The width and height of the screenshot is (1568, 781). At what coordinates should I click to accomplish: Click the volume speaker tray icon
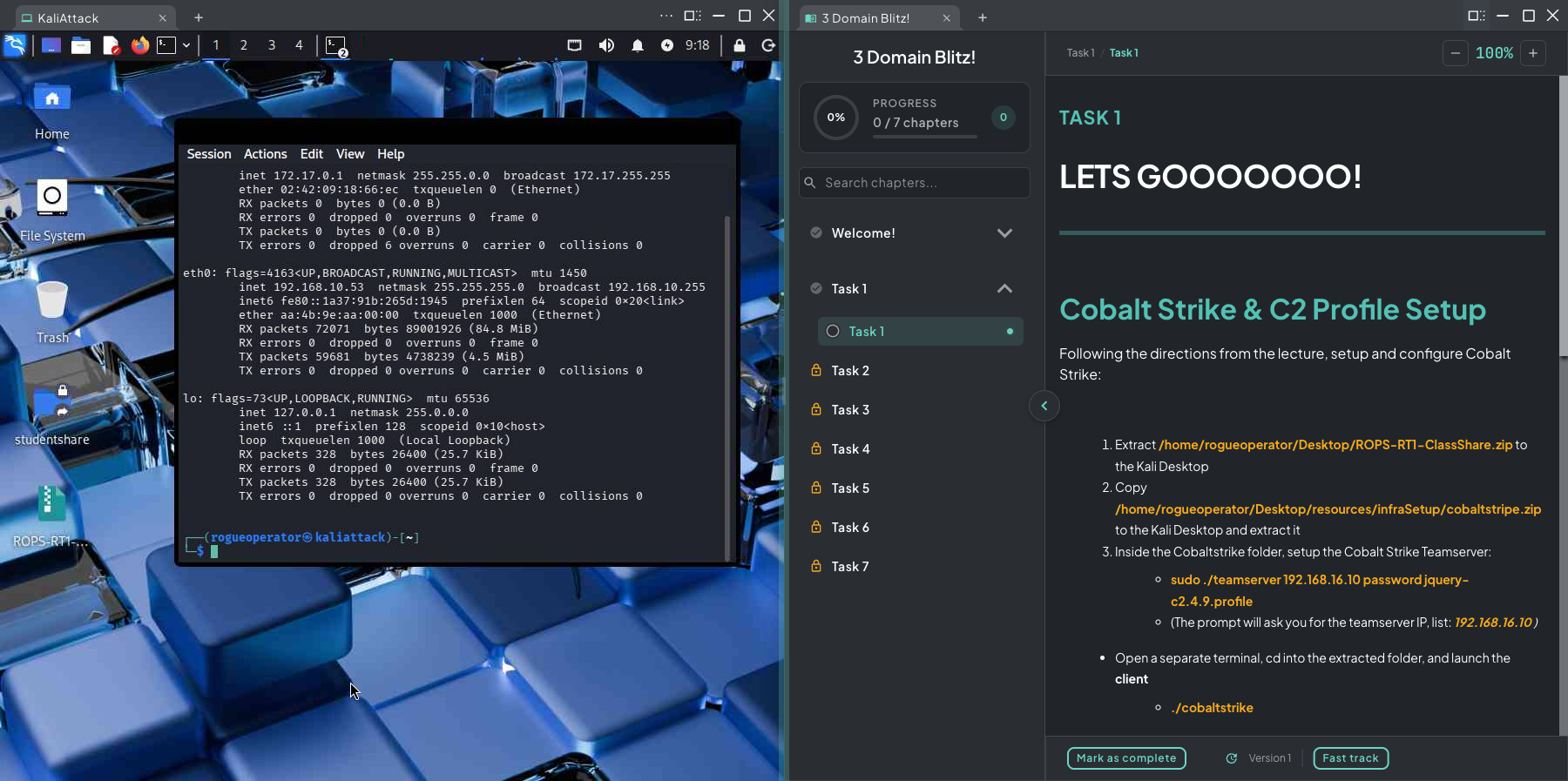tap(606, 45)
